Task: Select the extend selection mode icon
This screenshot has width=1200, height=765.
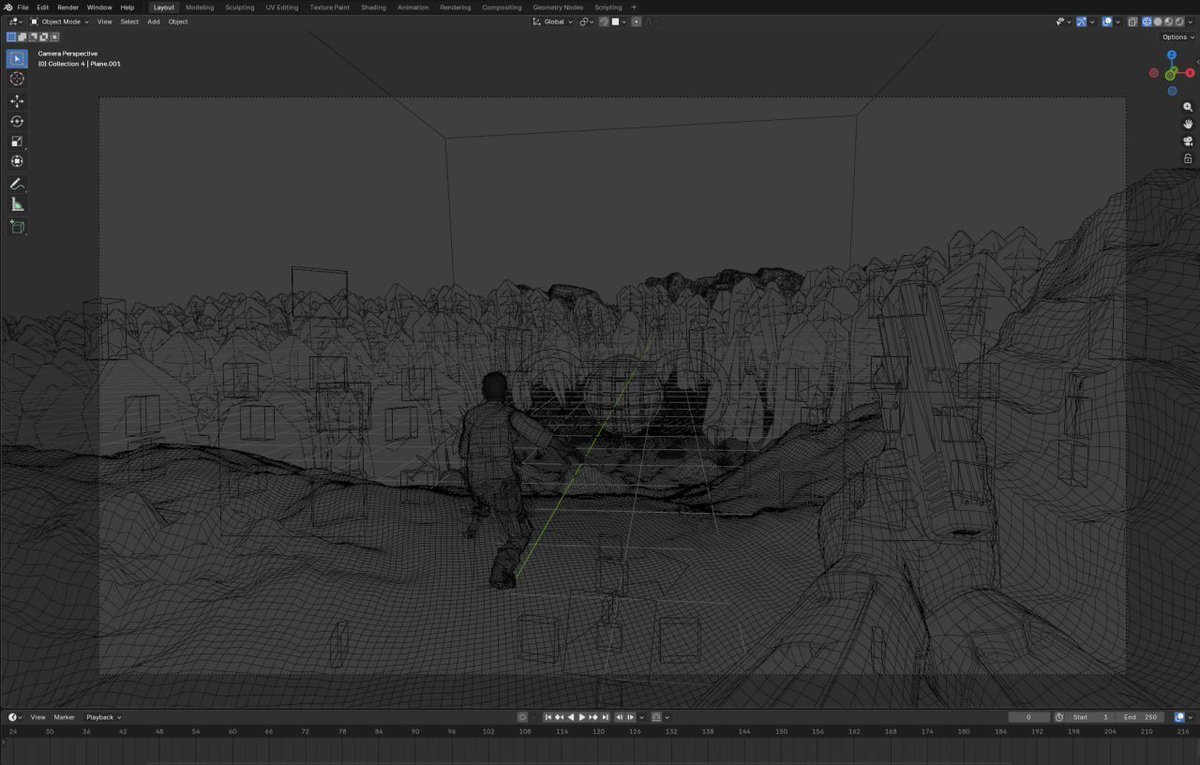Action: coord(22,37)
